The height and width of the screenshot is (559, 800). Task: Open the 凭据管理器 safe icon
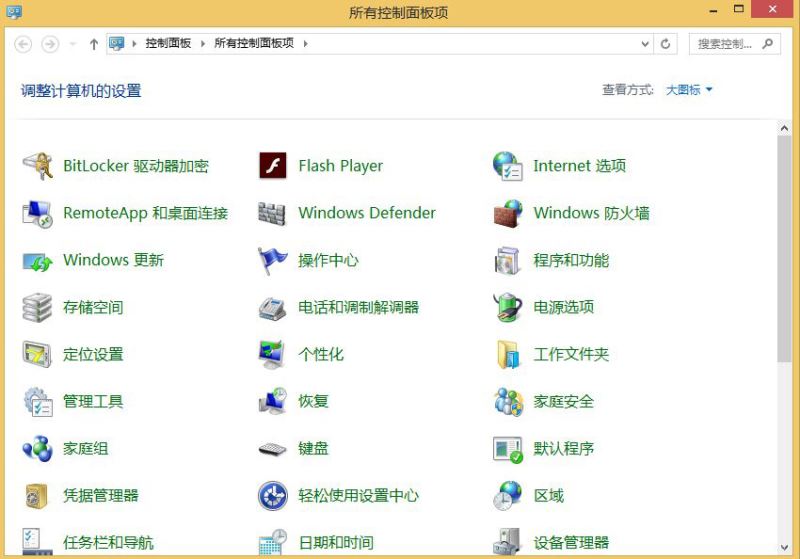pyautogui.click(x=37, y=496)
